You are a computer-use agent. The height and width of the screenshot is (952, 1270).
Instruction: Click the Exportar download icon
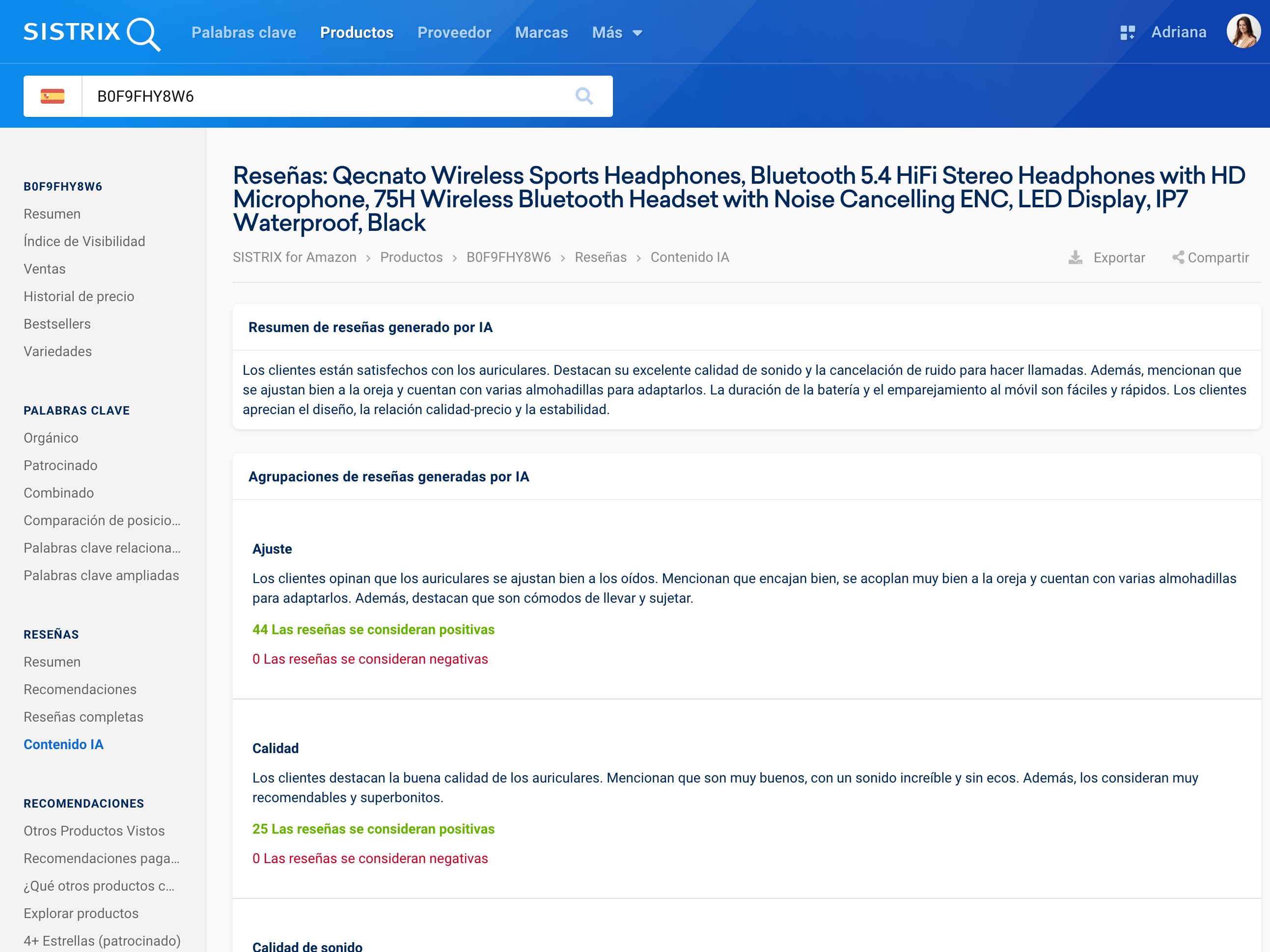tap(1075, 257)
